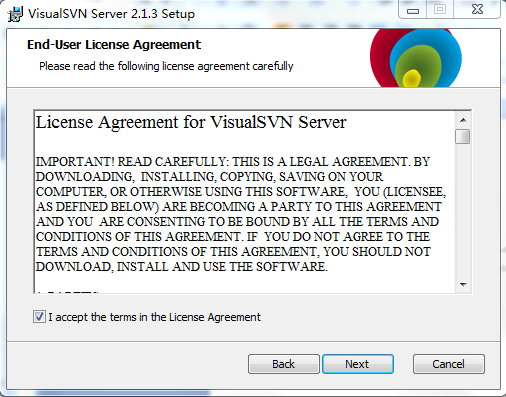Click the End-User License Agreement header title

(x=114, y=45)
